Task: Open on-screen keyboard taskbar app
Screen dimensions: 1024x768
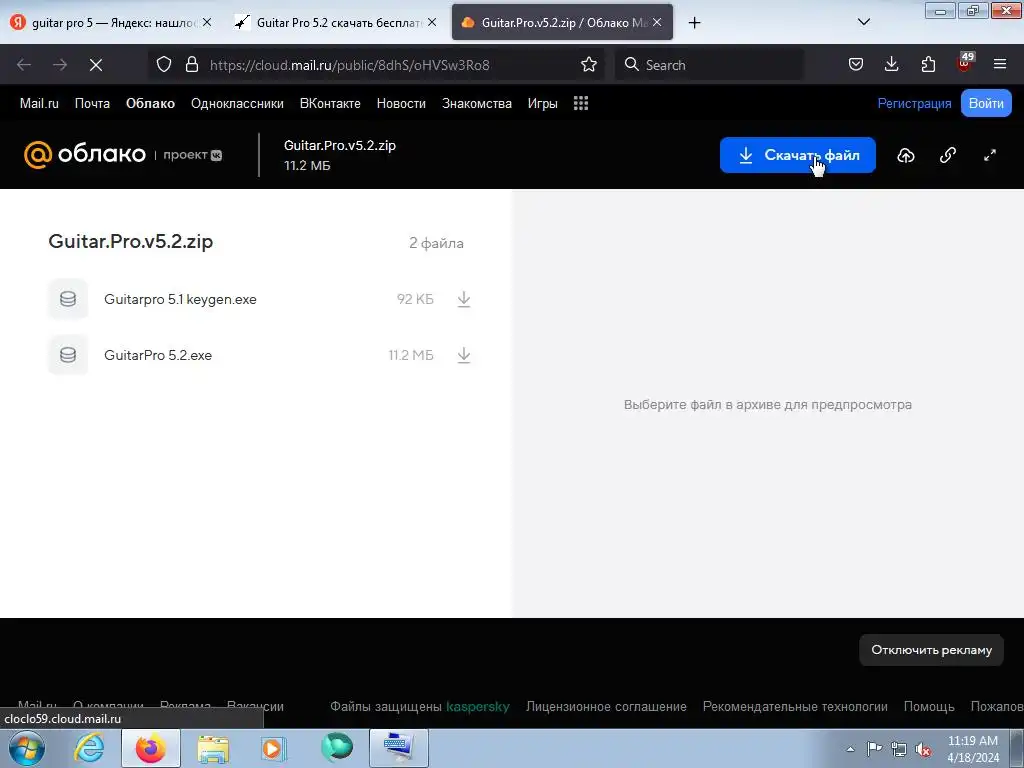Action: (398, 748)
